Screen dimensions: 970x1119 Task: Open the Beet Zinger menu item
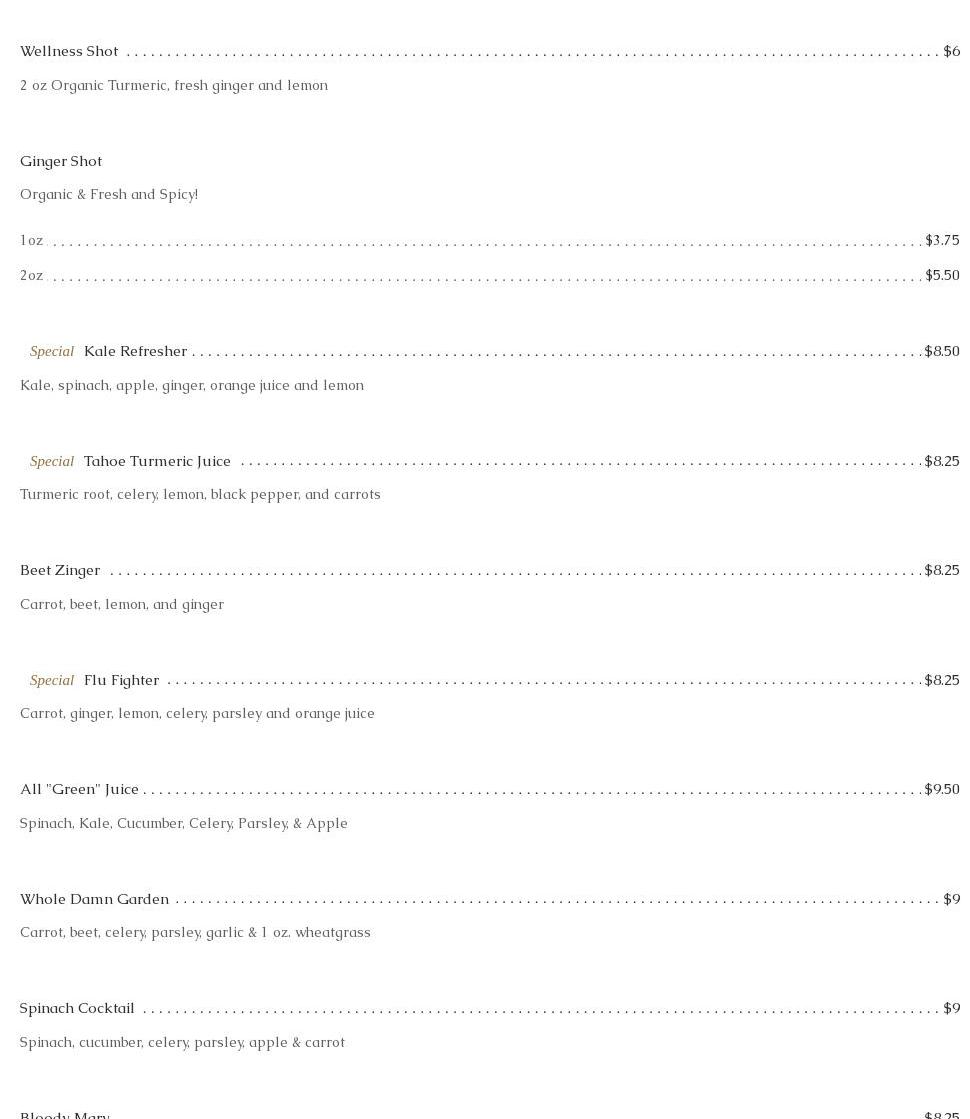pyautogui.click(x=60, y=570)
